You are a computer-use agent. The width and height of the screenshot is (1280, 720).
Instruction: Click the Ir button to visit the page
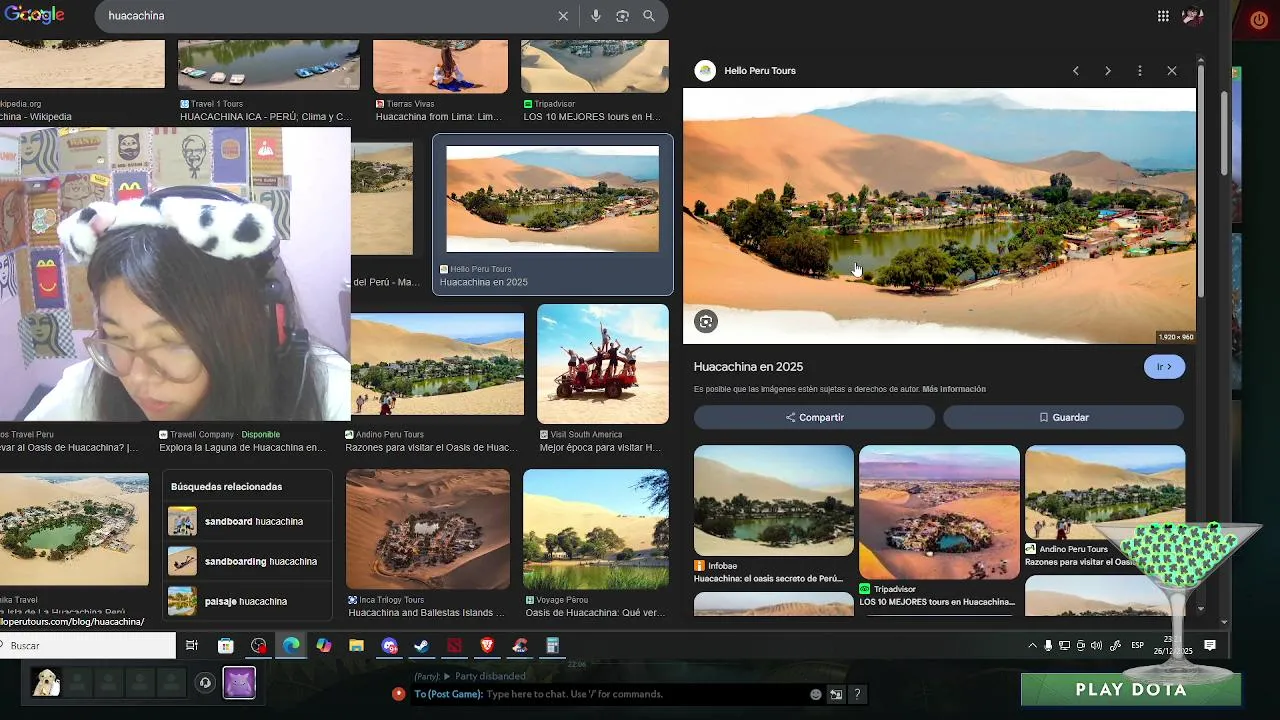coord(1164,367)
